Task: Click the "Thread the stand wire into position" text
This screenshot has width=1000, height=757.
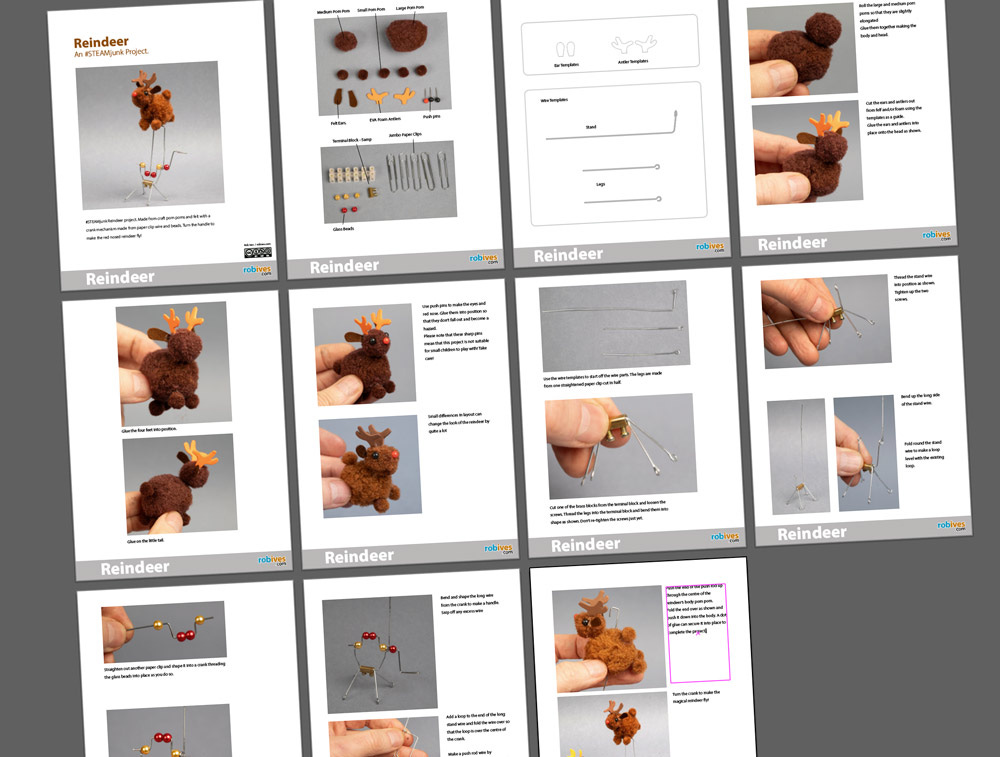Action: [913, 288]
